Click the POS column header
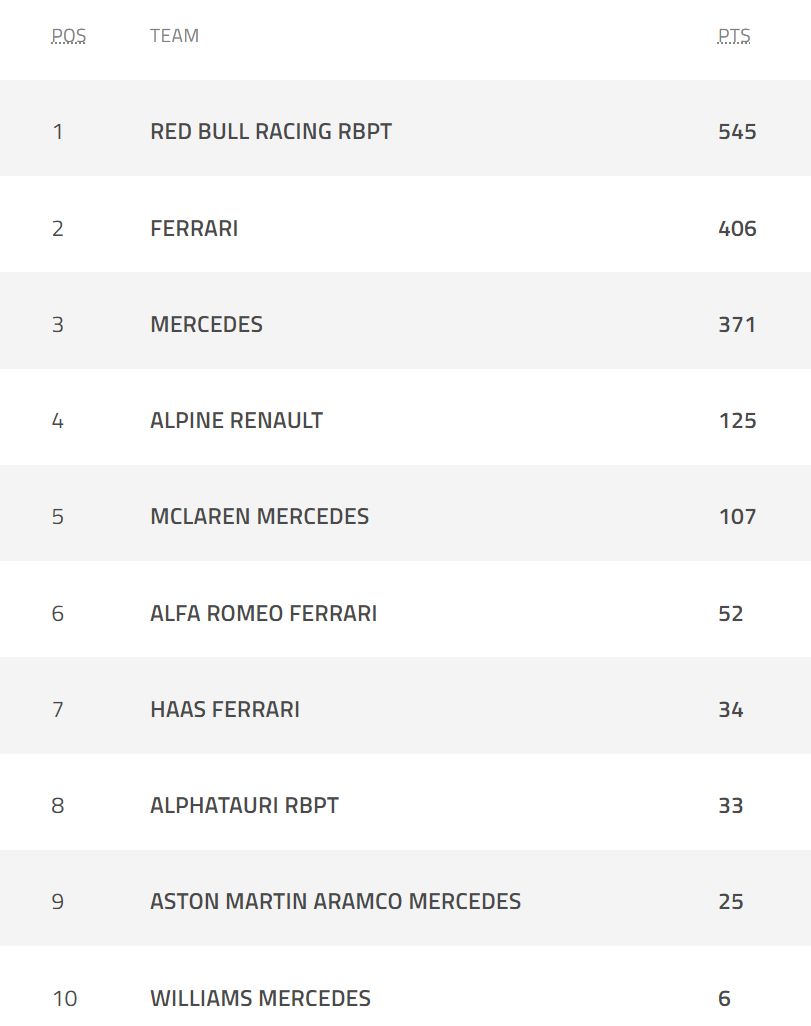The image size is (811, 1026). pyautogui.click(x=69, y=35)
